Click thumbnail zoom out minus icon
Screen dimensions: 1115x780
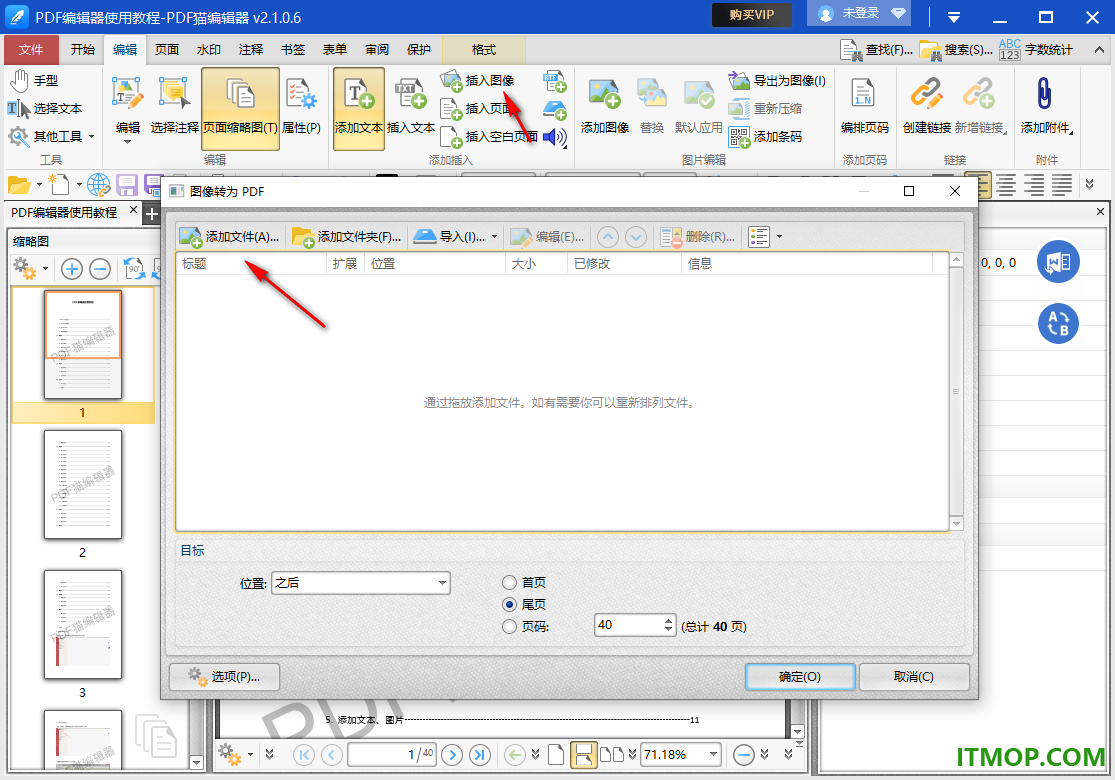click(x=100, y=269)
